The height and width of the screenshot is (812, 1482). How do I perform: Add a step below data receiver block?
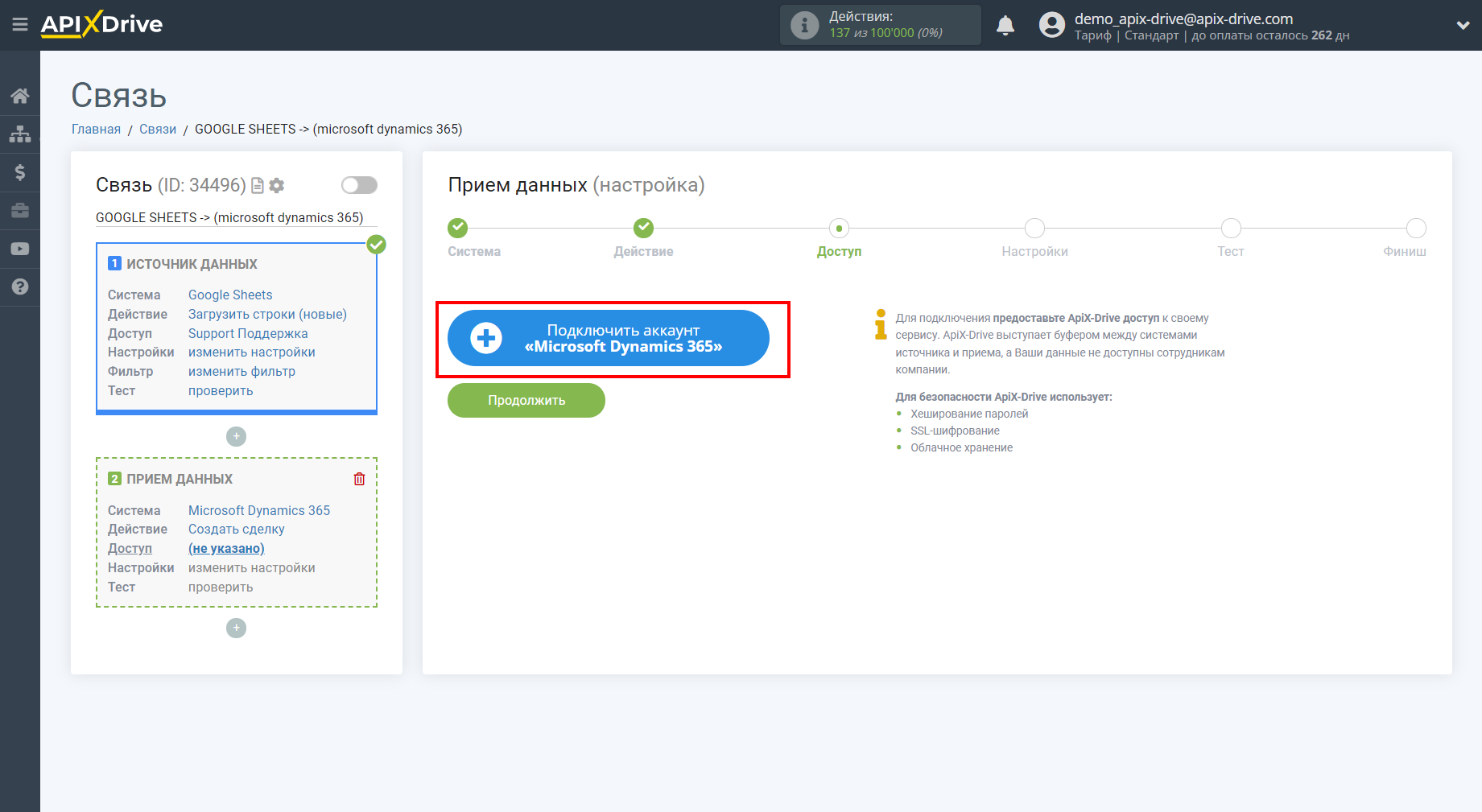click(x=236, y=628)
